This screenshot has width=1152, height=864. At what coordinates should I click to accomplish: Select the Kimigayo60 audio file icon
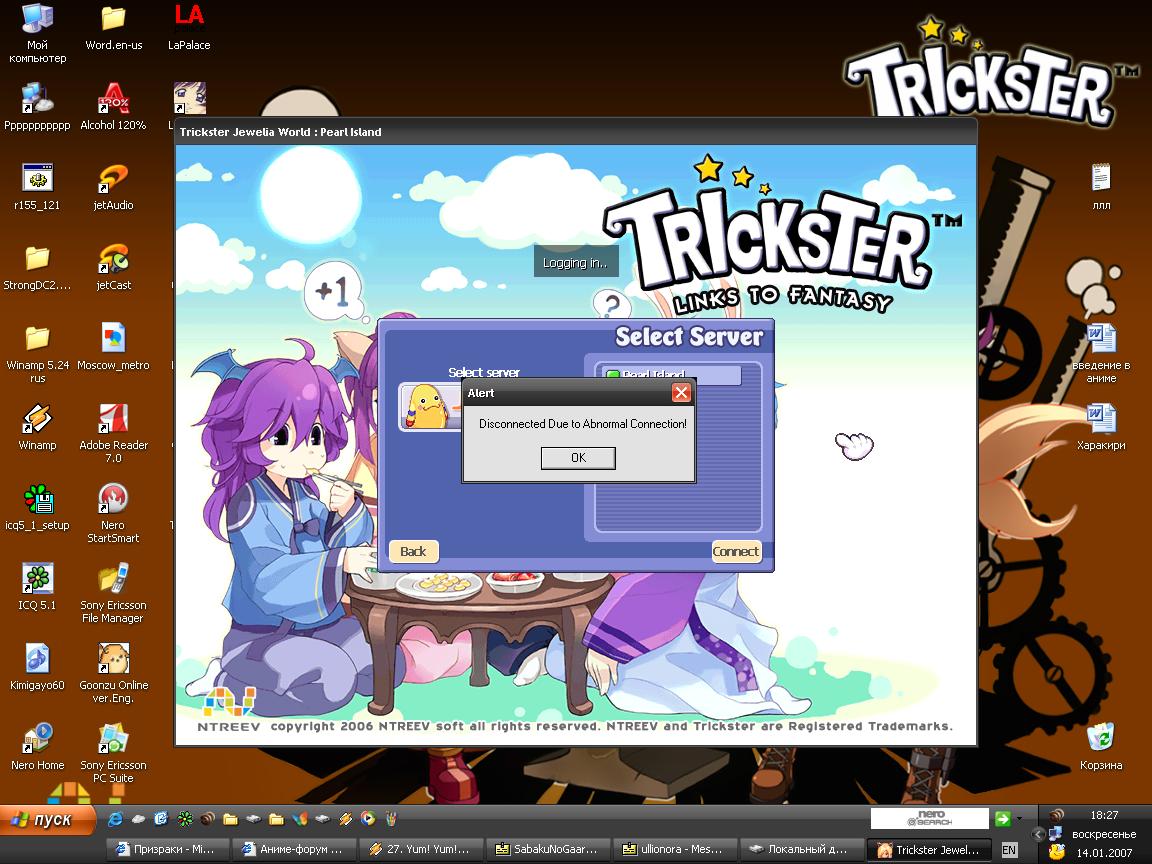pos(37,668)
